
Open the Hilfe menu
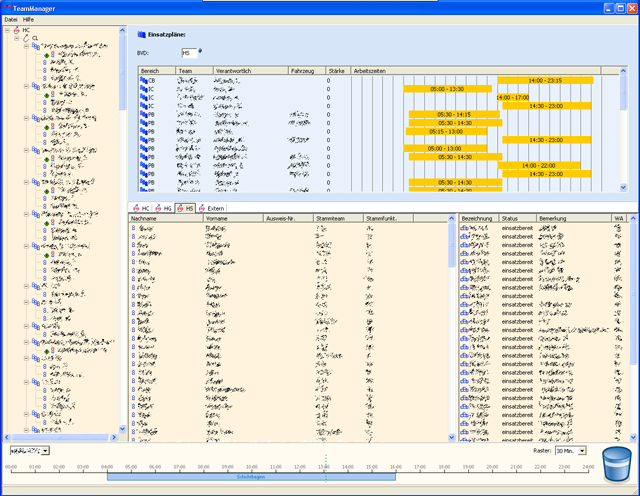28,20
